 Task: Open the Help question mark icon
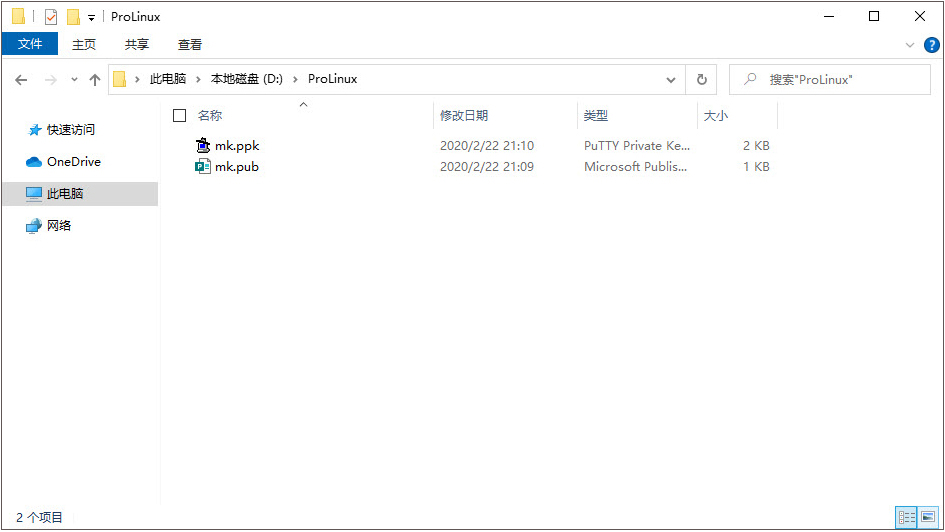(x=931, y=44)
